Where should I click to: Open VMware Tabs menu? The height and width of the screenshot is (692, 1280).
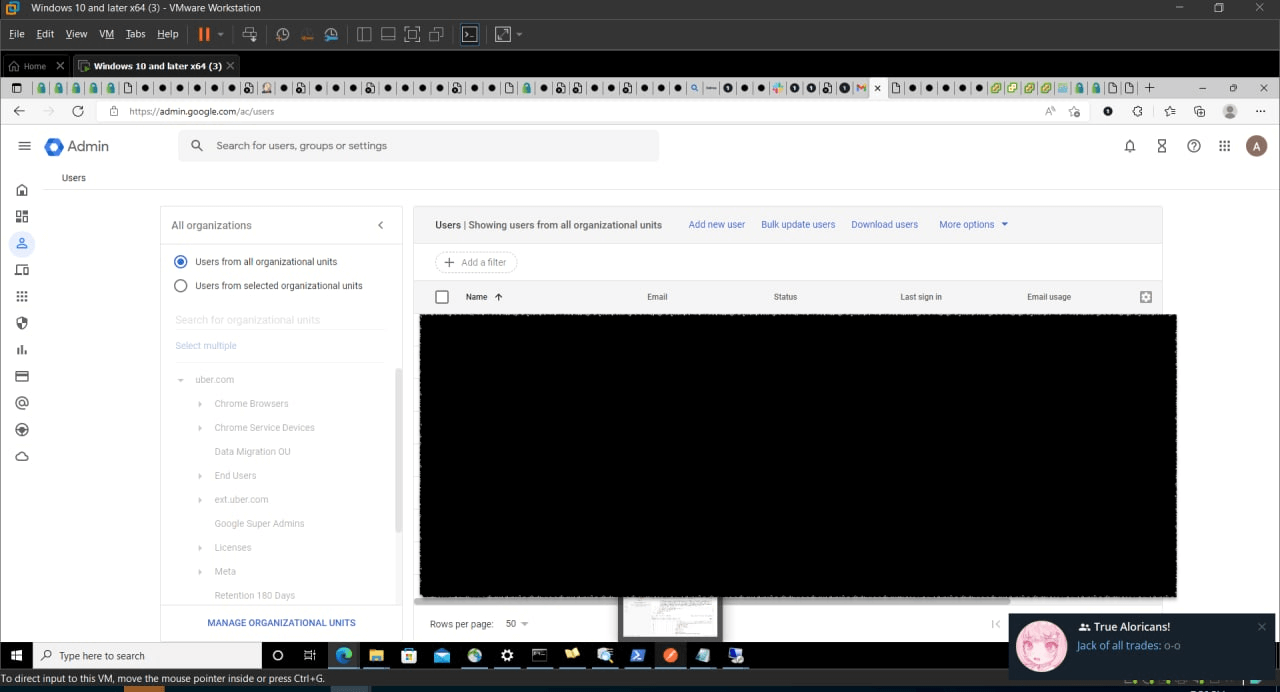pos(136,34)
